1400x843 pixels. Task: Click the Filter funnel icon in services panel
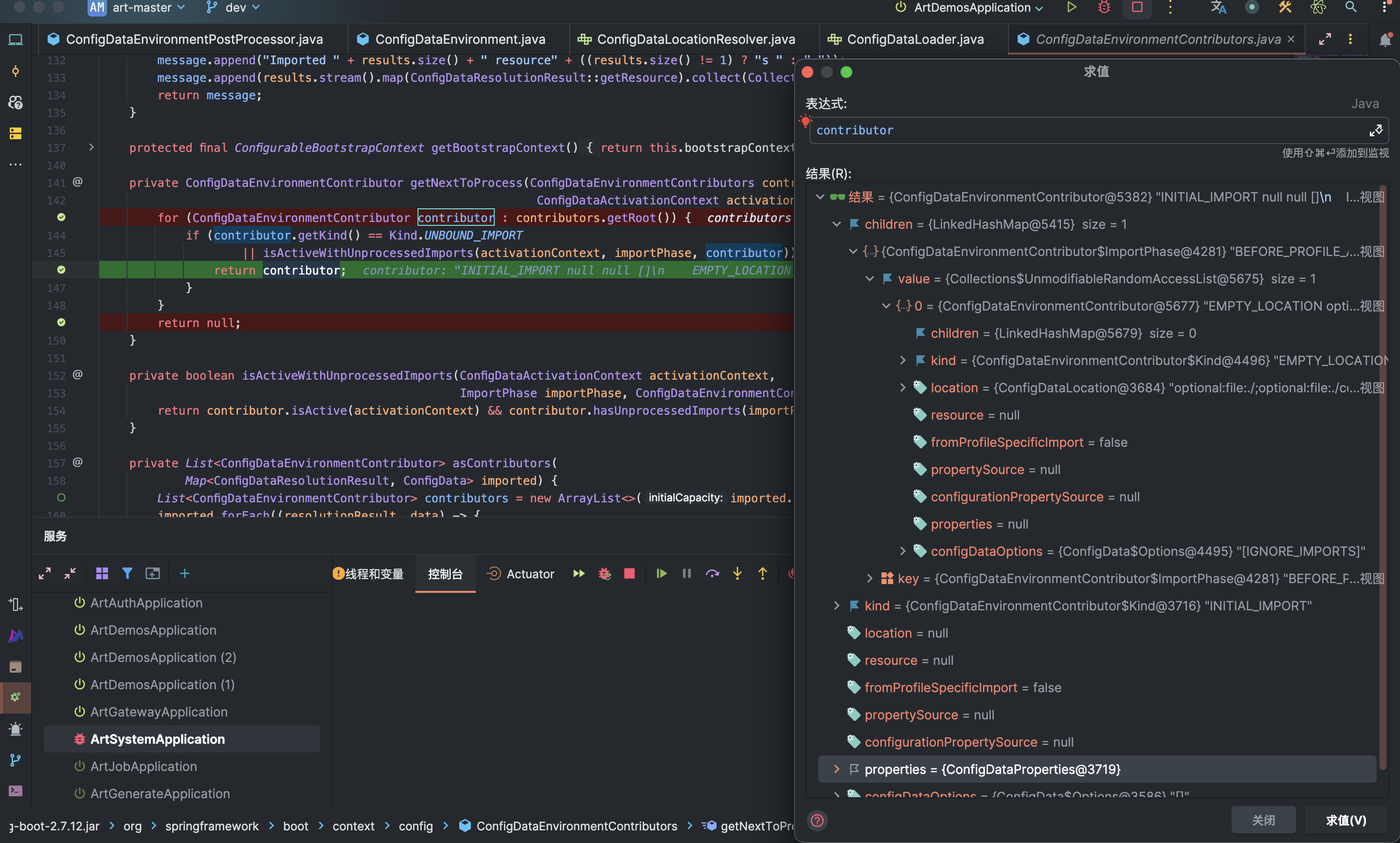[x=127, y=574]
